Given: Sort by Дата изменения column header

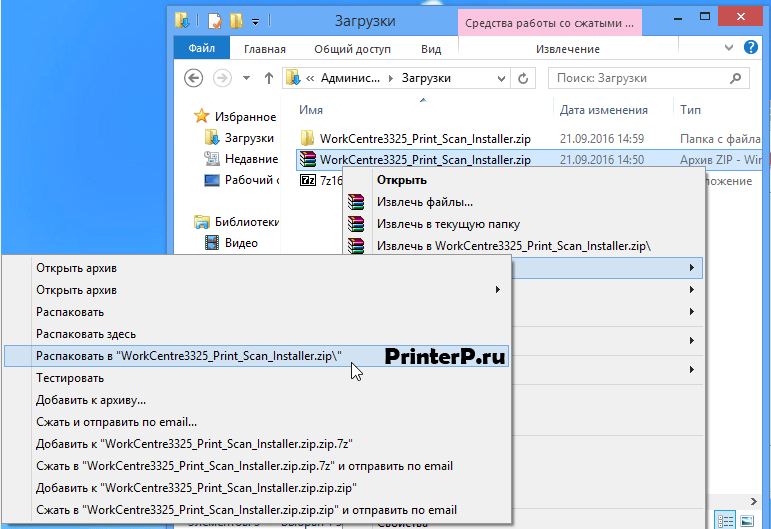Looking at the screenshot, I should 603,110.
